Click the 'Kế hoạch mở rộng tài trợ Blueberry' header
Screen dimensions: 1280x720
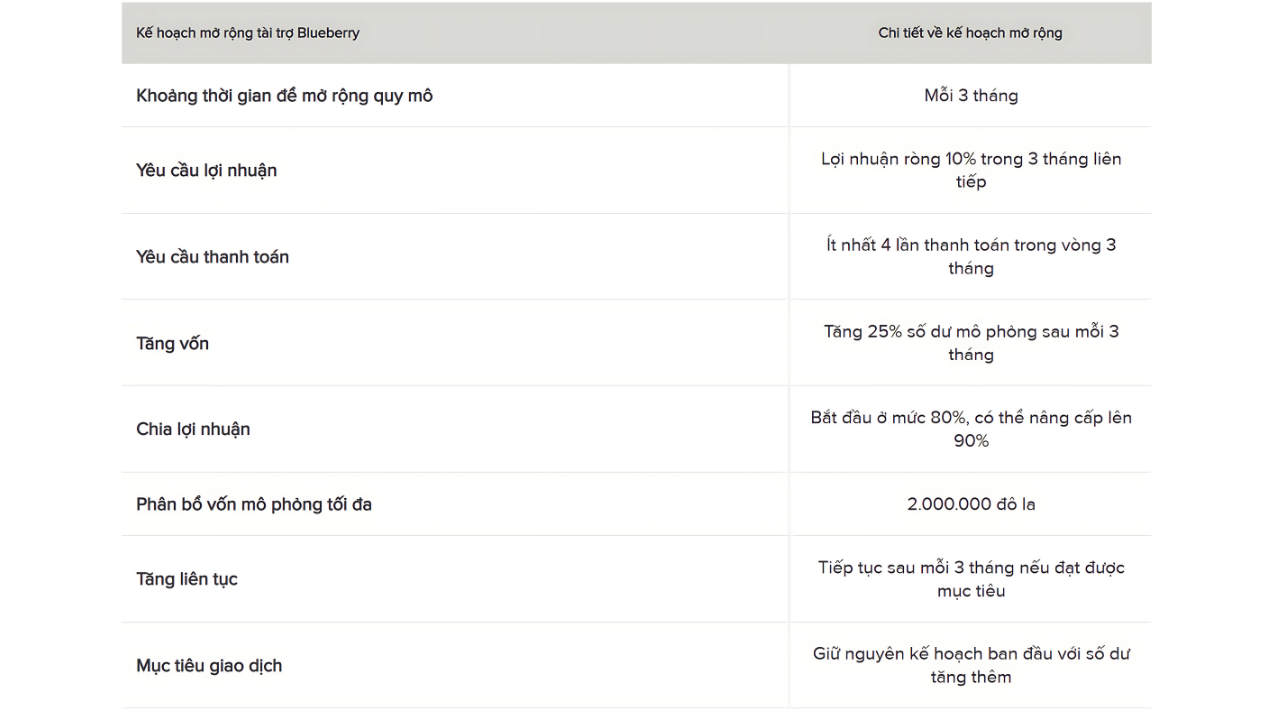[x=247, y=33]
